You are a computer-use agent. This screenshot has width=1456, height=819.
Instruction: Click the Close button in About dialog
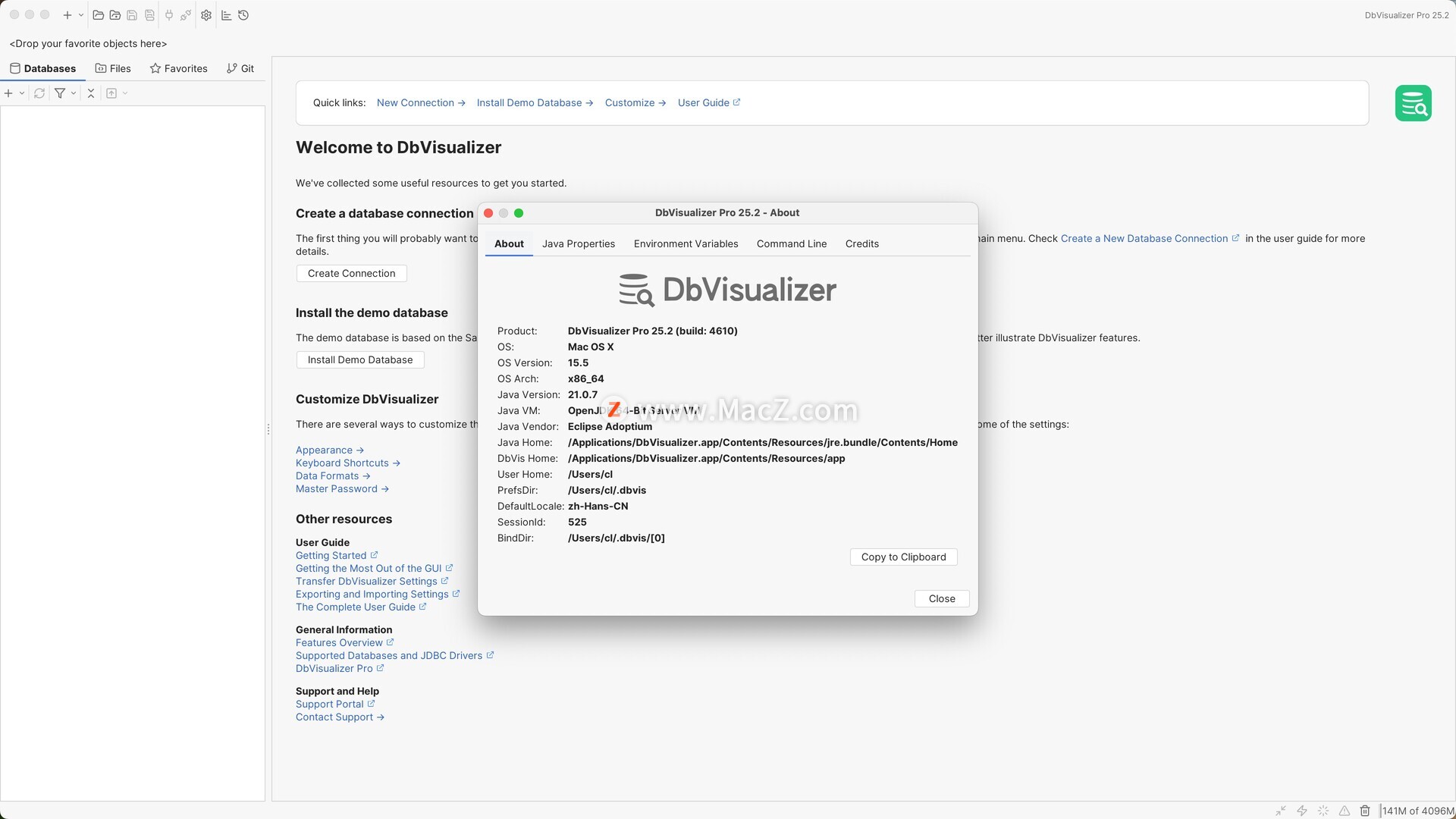pos(942,599)
